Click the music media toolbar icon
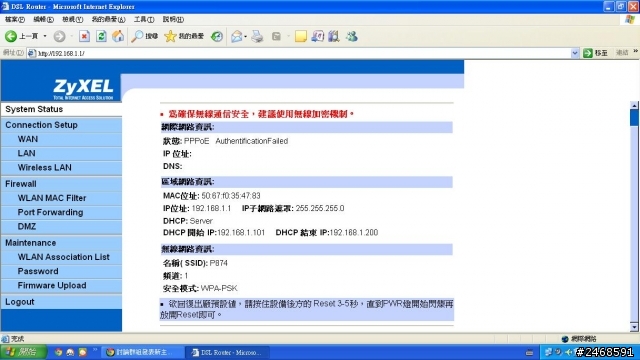The width and height of the screenshot is (640, 360). click(x=317, y=36)
